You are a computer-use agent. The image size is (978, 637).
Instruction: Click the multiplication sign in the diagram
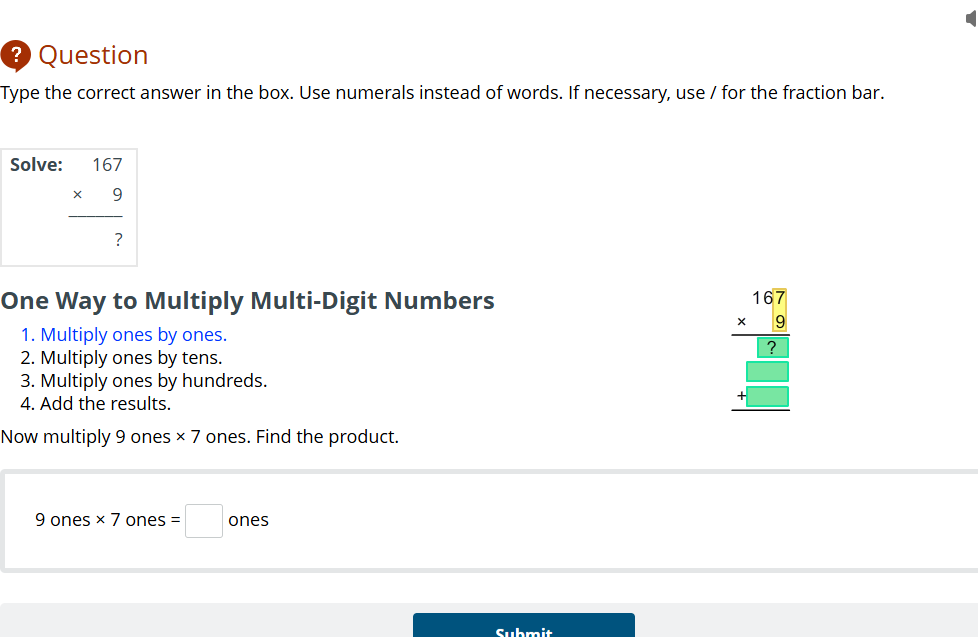point(740,321)
